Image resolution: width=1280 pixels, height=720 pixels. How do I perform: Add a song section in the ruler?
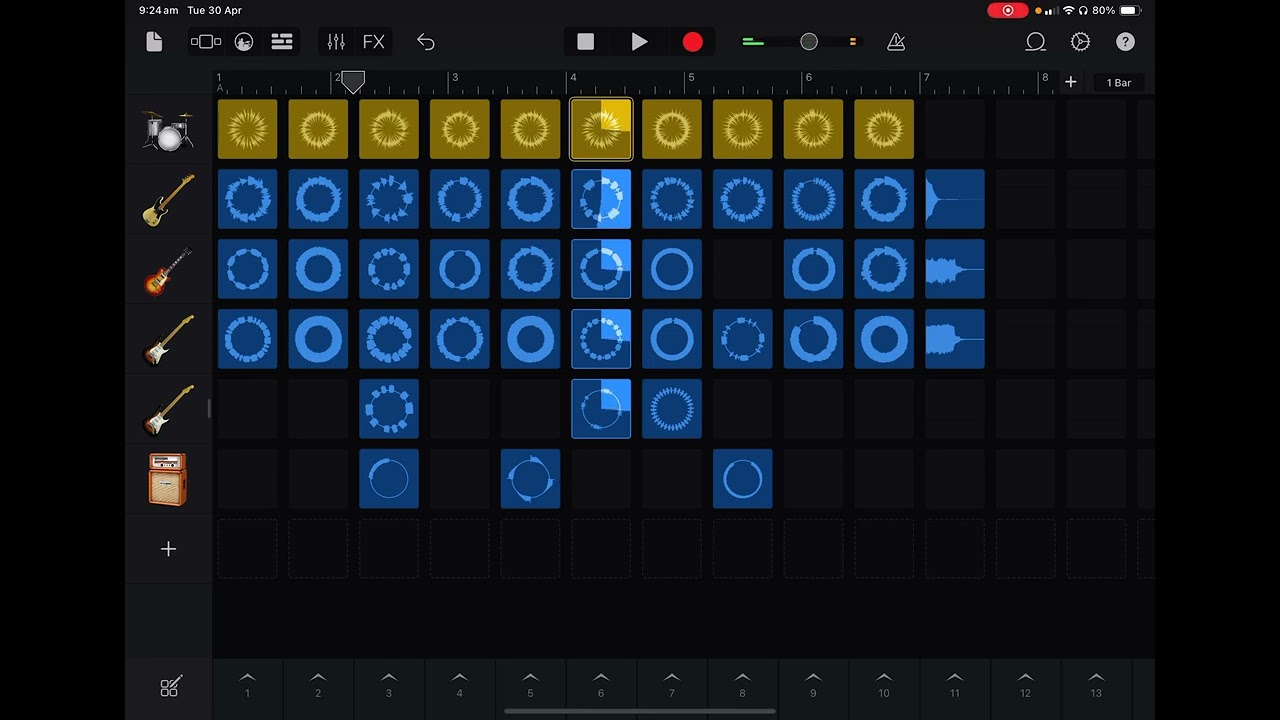coord(1070,82)
